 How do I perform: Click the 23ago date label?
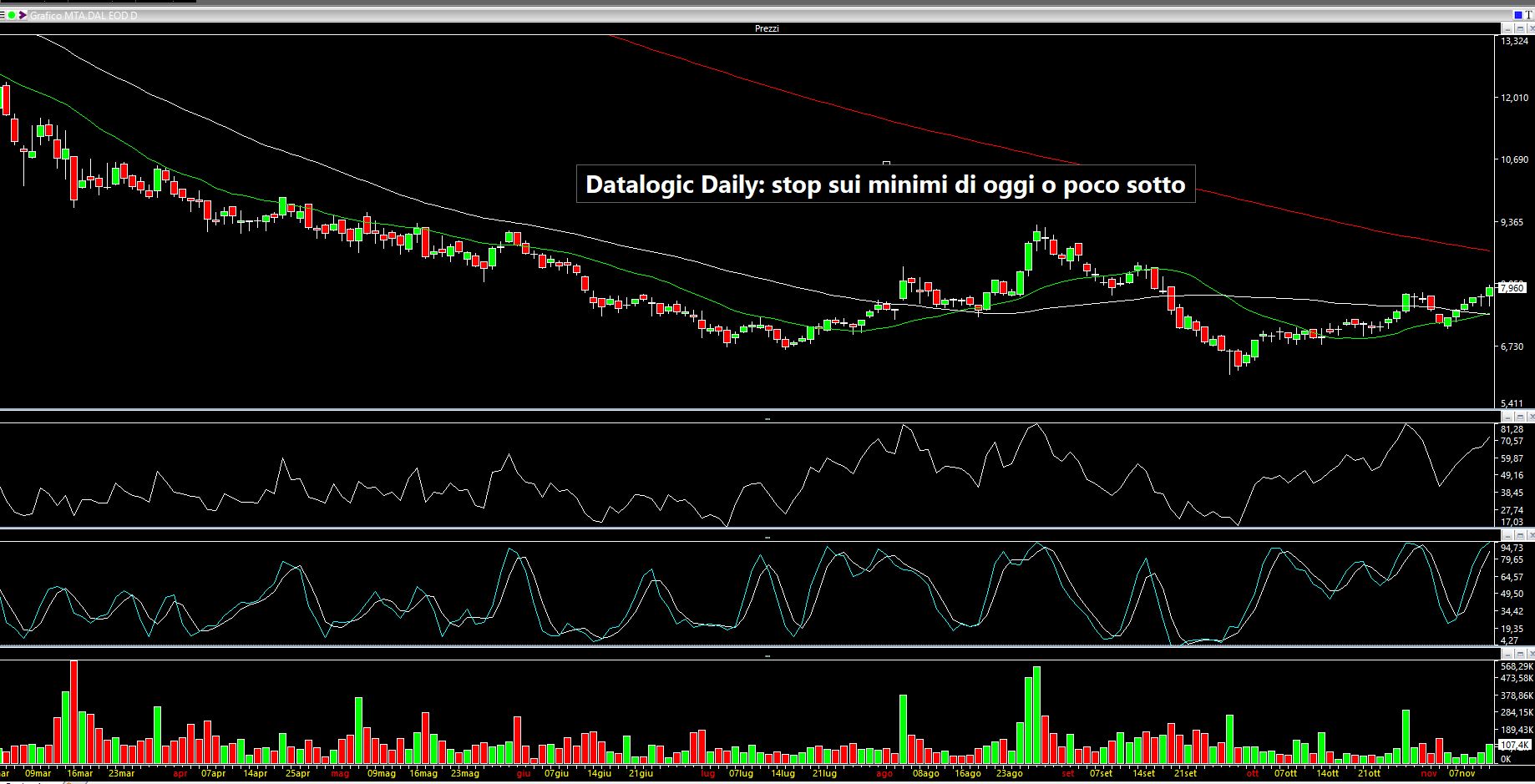[1009, 773]
